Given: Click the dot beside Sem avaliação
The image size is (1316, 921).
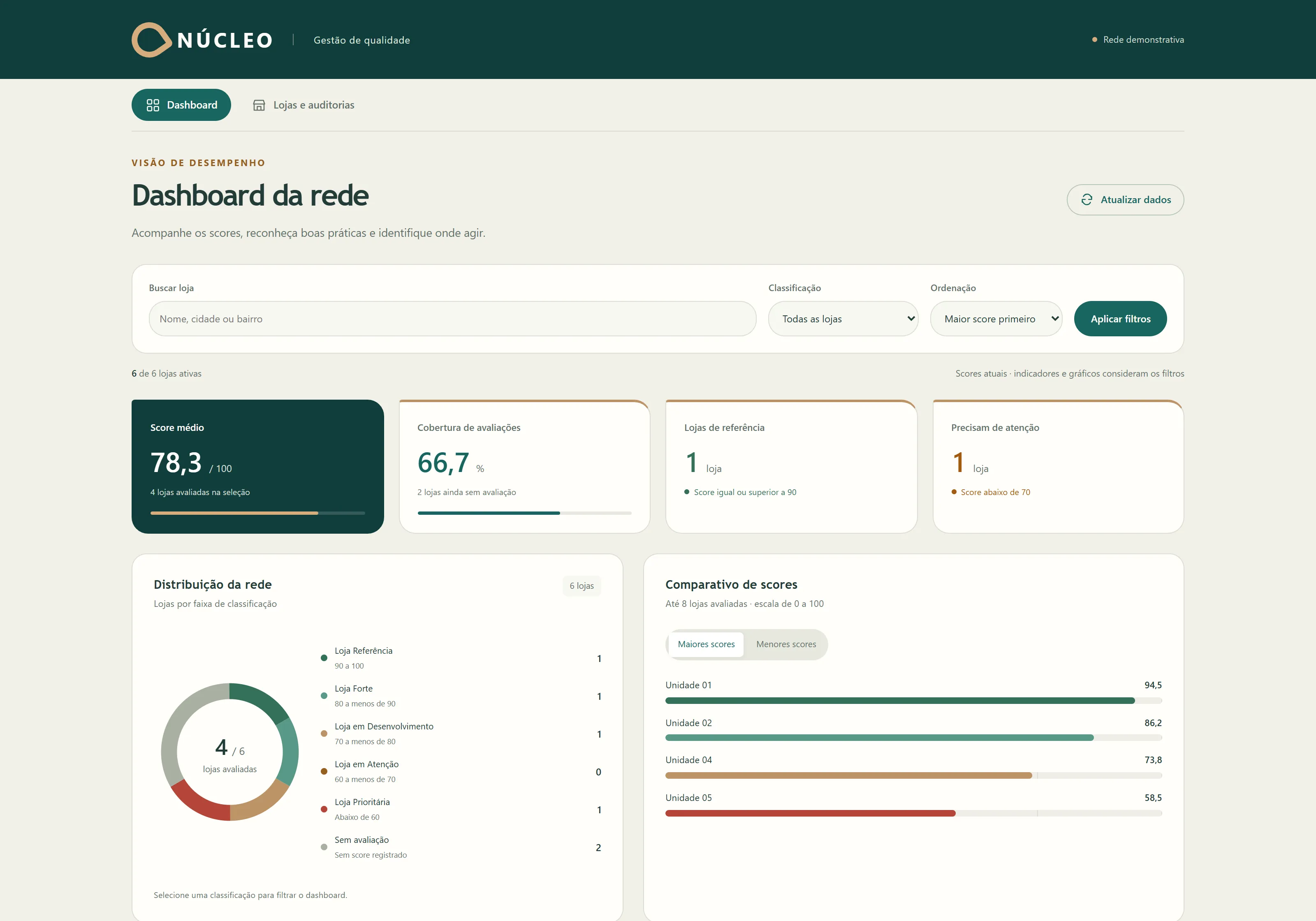Looking at the screenshot, I should [324, 847].
